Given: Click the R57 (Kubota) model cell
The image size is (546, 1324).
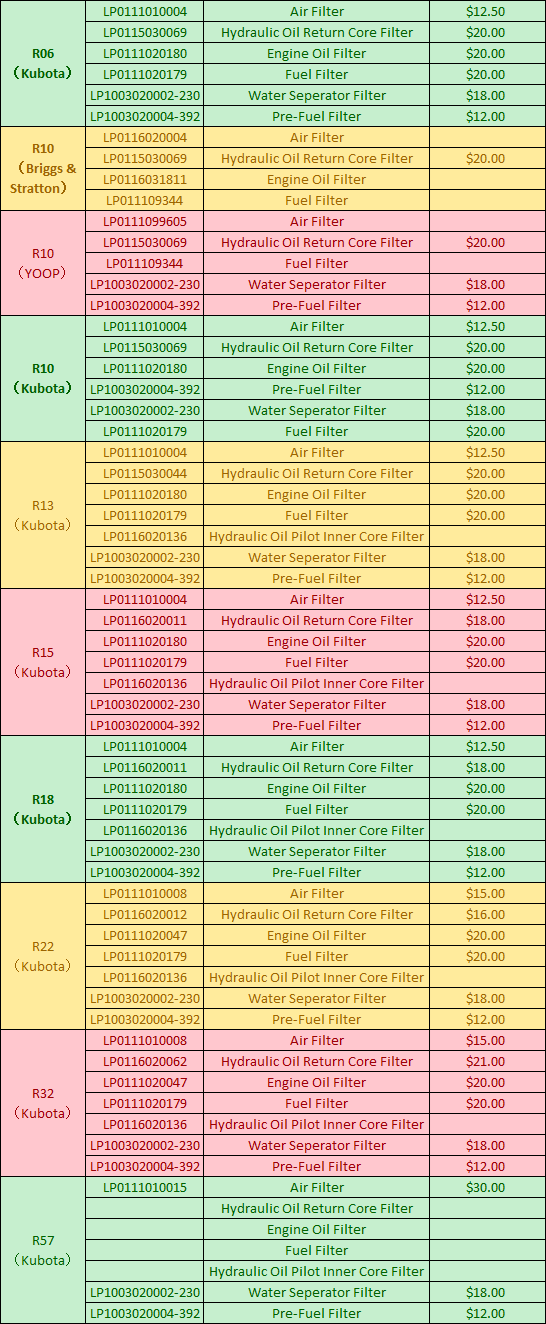Looking at the screenshot, I should (x=43, y=1250).
